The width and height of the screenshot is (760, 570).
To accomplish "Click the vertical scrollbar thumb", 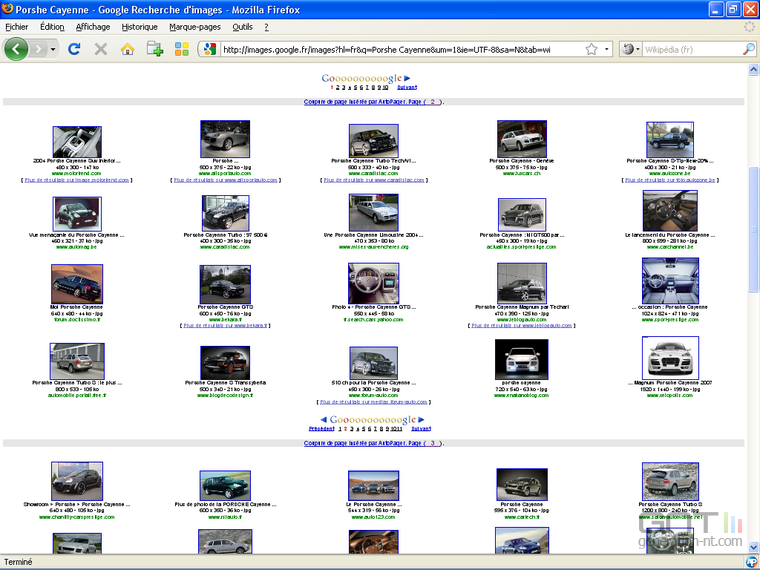I will click(753, 229).
